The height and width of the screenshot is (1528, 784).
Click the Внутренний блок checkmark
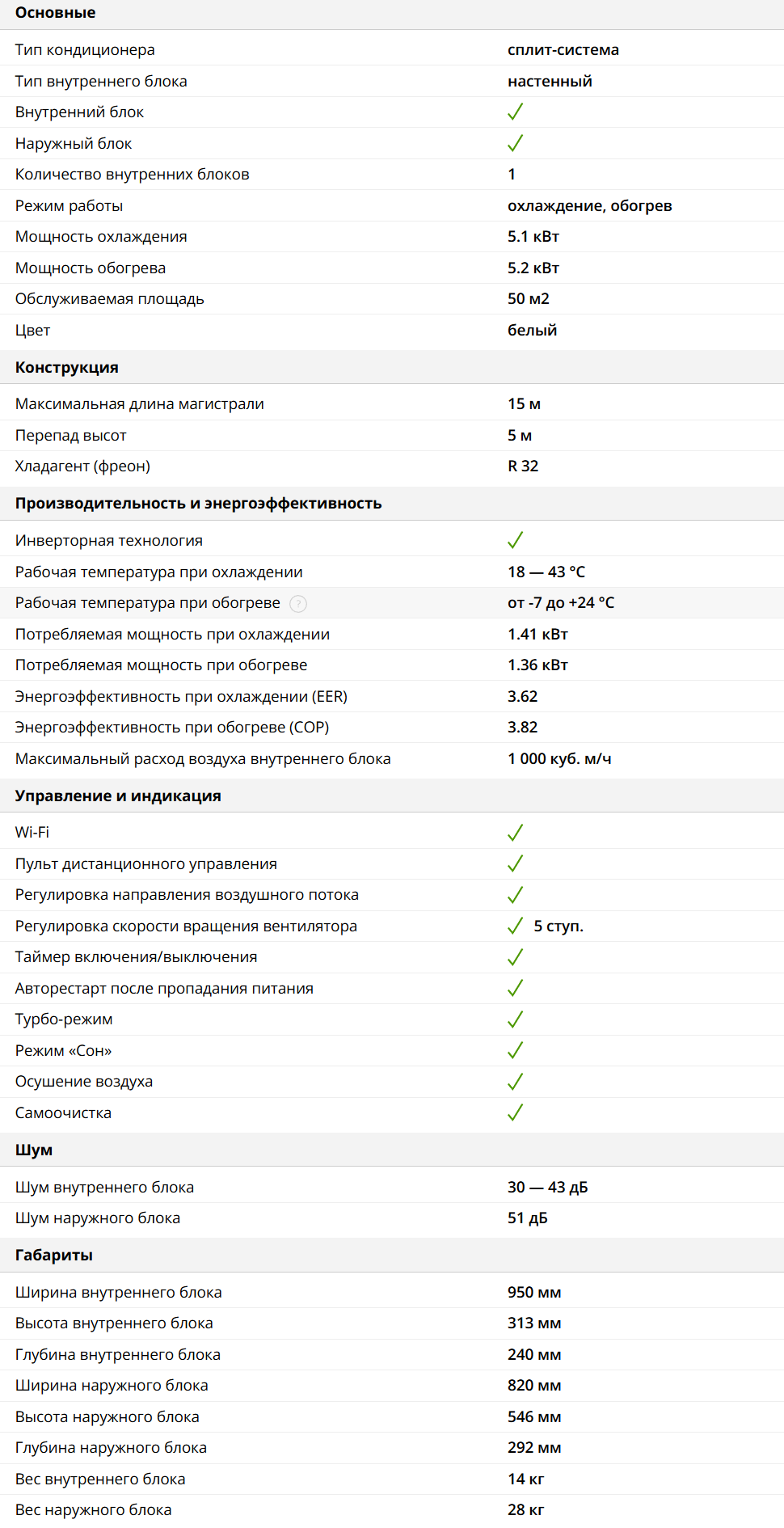pyautogui.click(x=515, y=112)
